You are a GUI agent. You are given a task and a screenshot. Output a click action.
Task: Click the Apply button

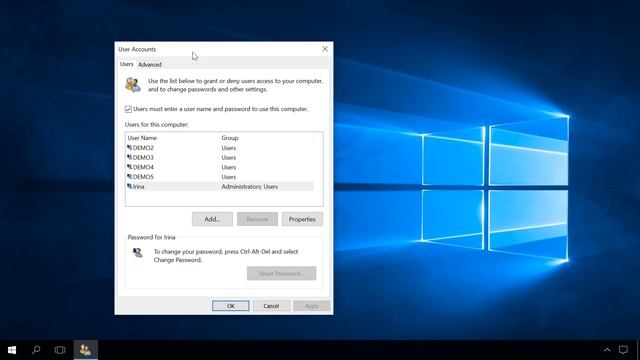[x=311, y=306]
